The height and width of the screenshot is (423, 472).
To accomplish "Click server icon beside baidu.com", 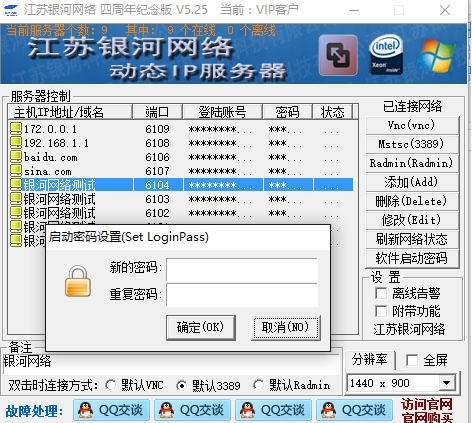I will pos(15,157).
